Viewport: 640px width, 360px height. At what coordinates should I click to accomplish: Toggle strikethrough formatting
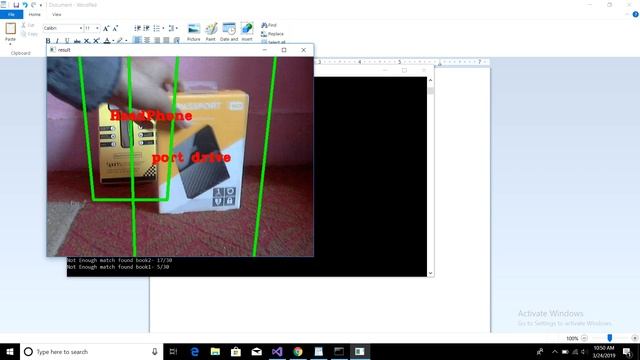pos(77,40)
